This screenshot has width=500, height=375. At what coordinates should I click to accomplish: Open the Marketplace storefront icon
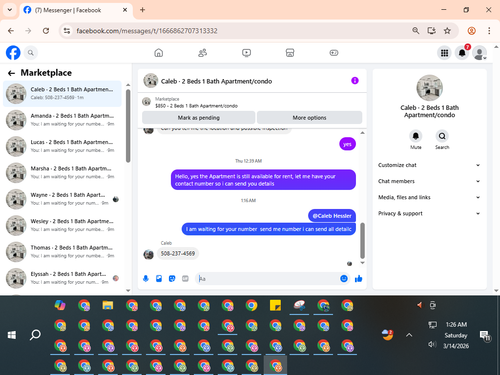(x=290, y=53)
